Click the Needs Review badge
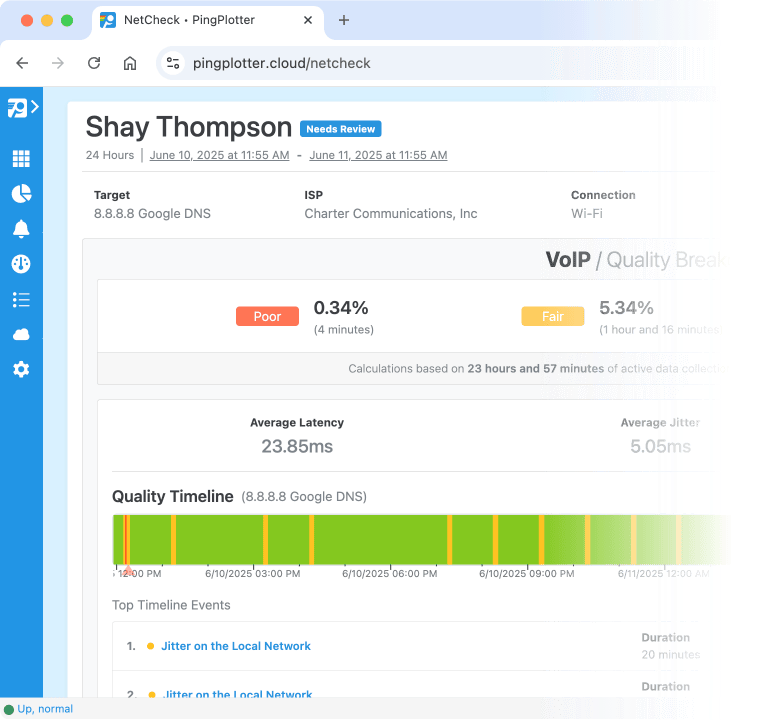 pyautogui.click(x=341, y=129)
